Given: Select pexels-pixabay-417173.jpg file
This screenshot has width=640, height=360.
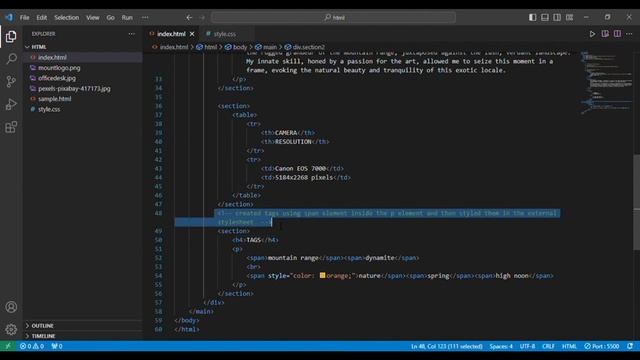Looking at the screenshot, I should click(74, 89).
